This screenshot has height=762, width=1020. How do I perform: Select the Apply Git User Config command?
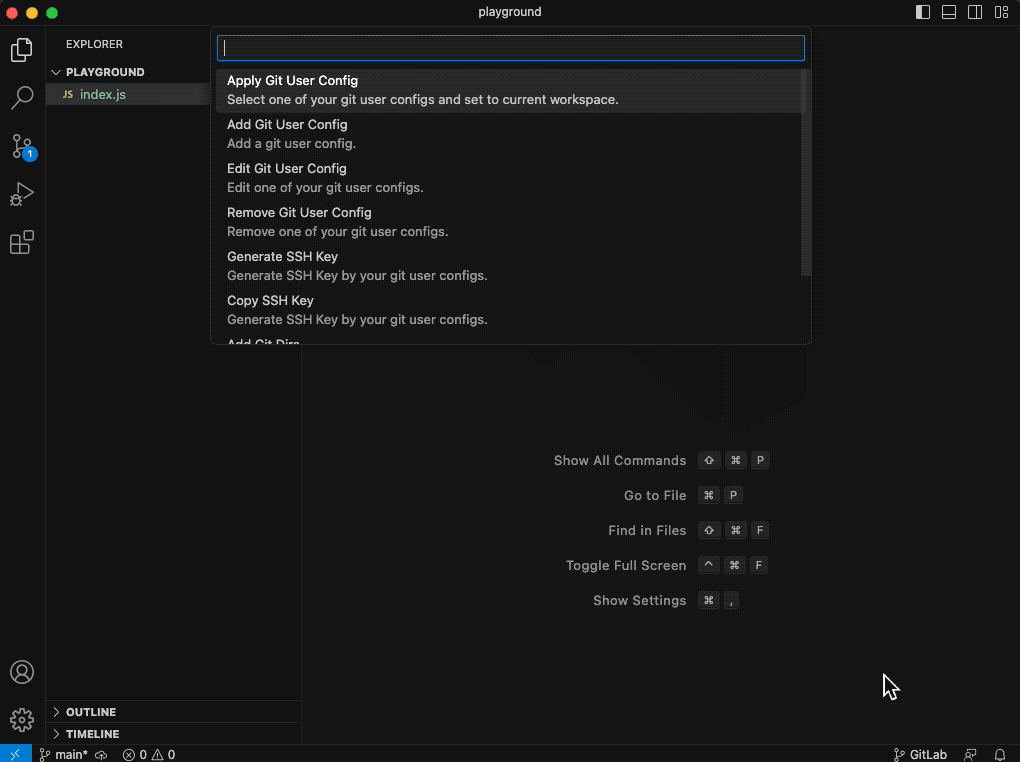510,89
